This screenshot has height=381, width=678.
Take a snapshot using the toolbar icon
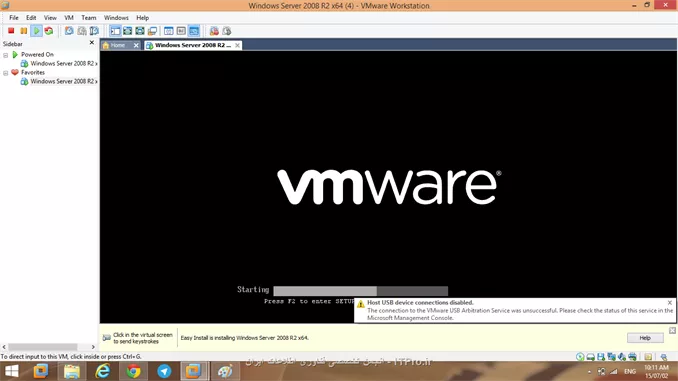point(69,31)
